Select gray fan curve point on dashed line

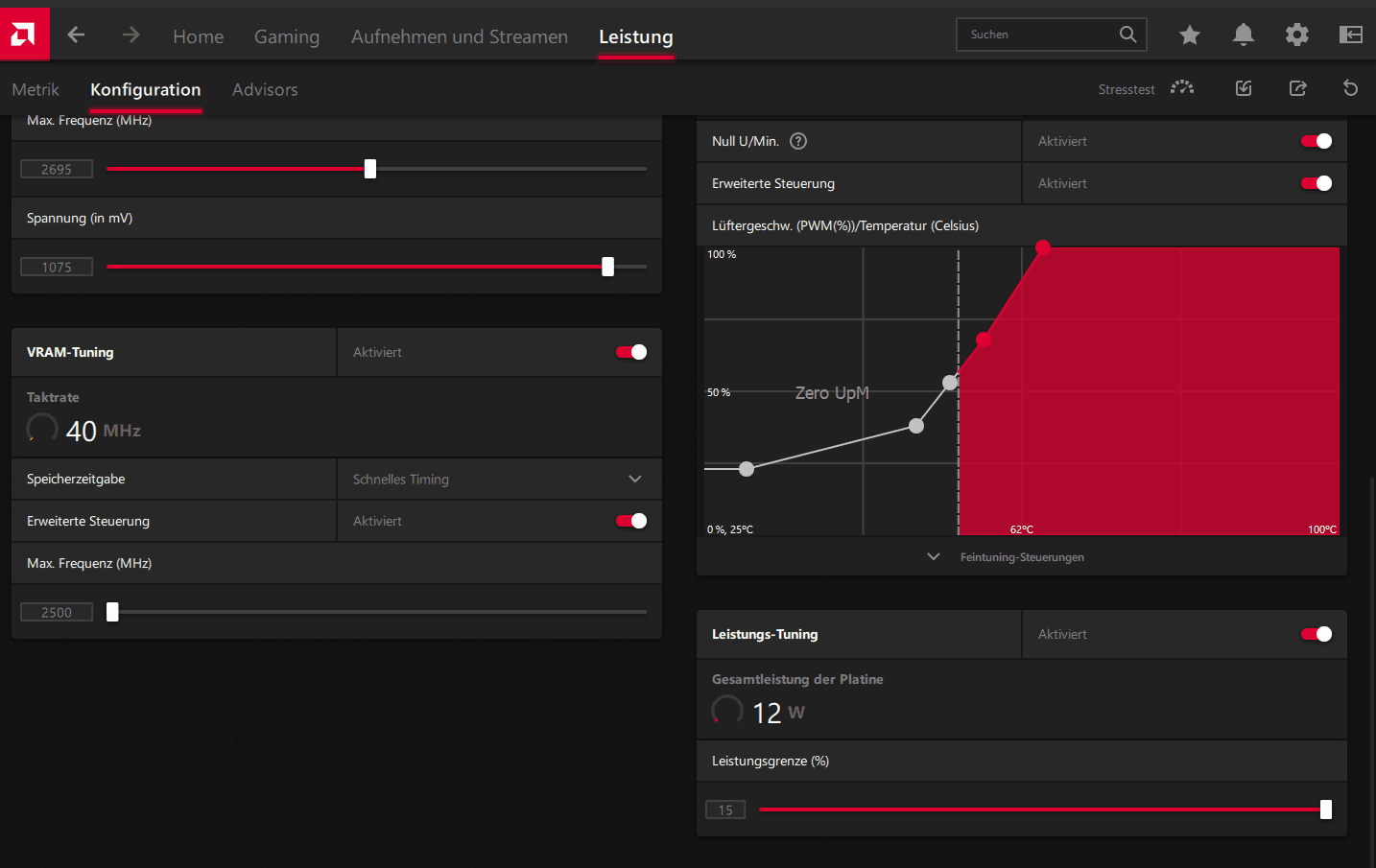(x=950, y=383)
